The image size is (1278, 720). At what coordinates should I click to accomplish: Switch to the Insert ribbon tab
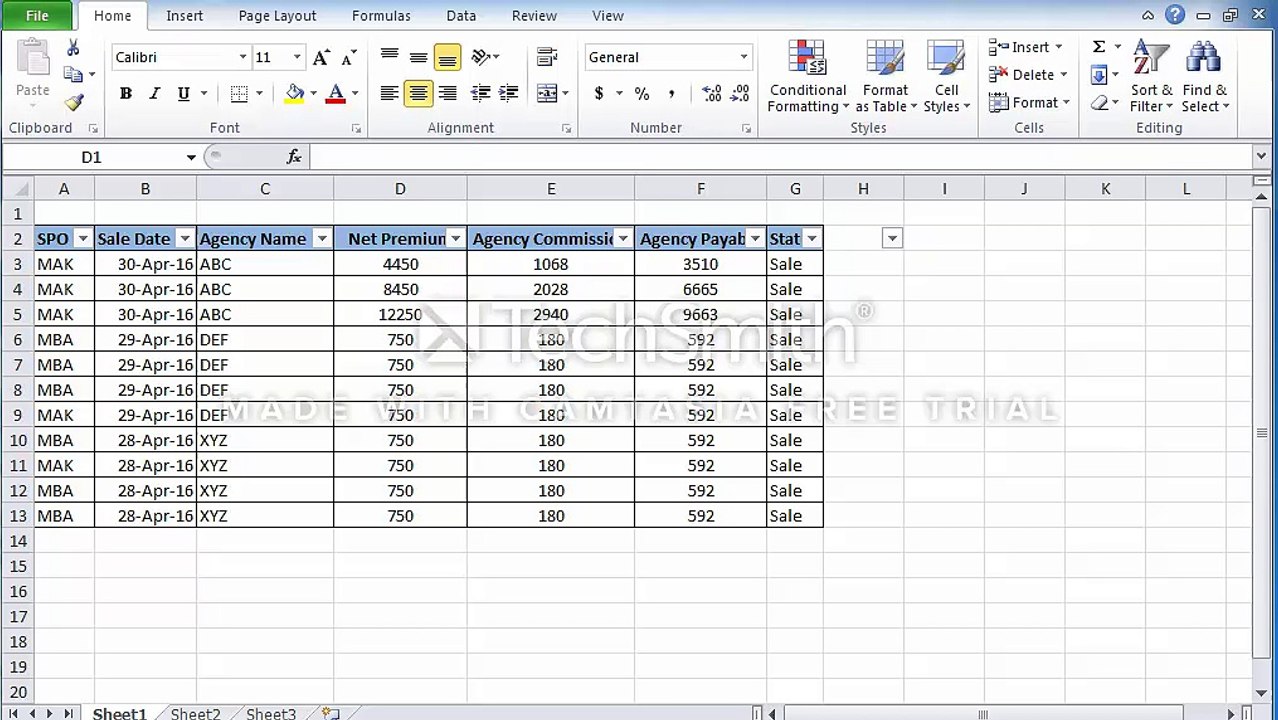click(x=184, y=16)
